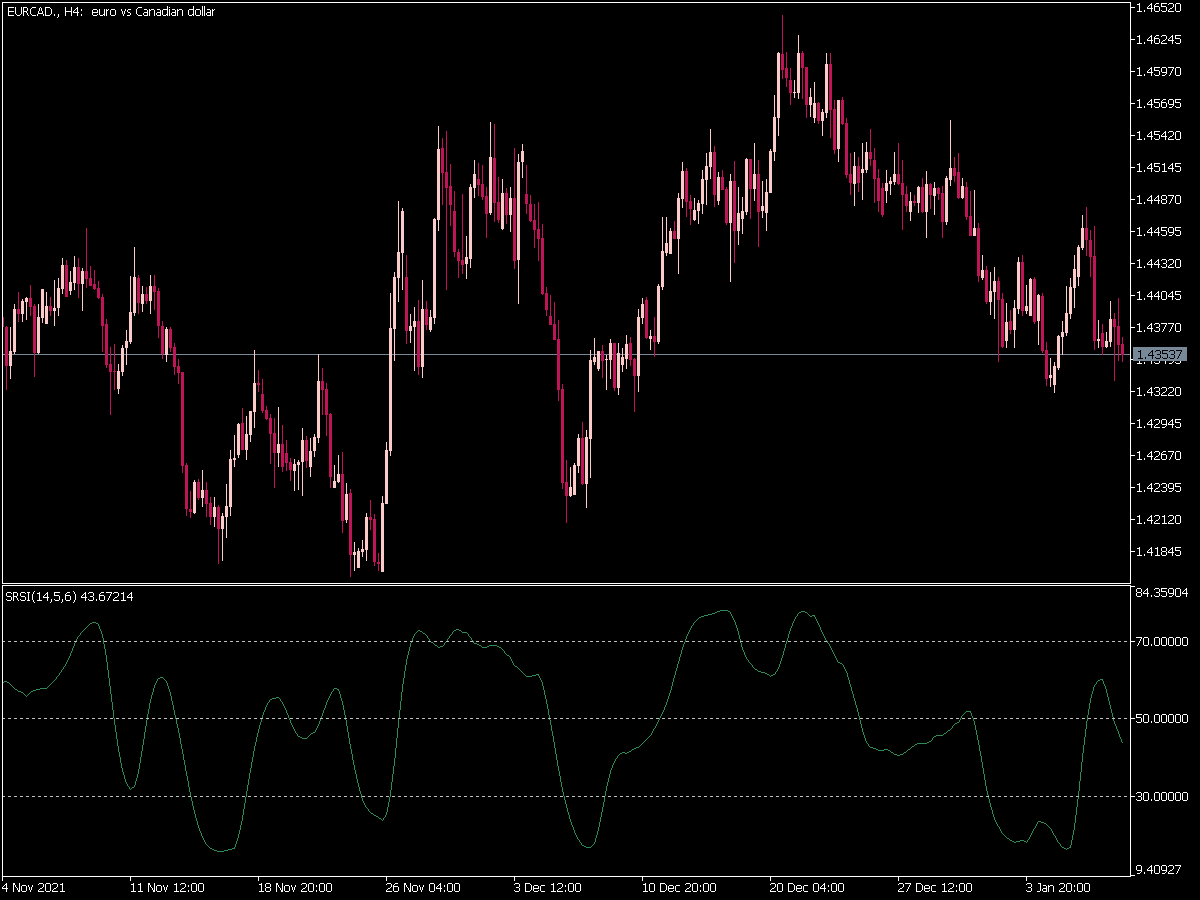
Task: Click the 18 Nov 20:00 time label
Action: pos(295,888)
